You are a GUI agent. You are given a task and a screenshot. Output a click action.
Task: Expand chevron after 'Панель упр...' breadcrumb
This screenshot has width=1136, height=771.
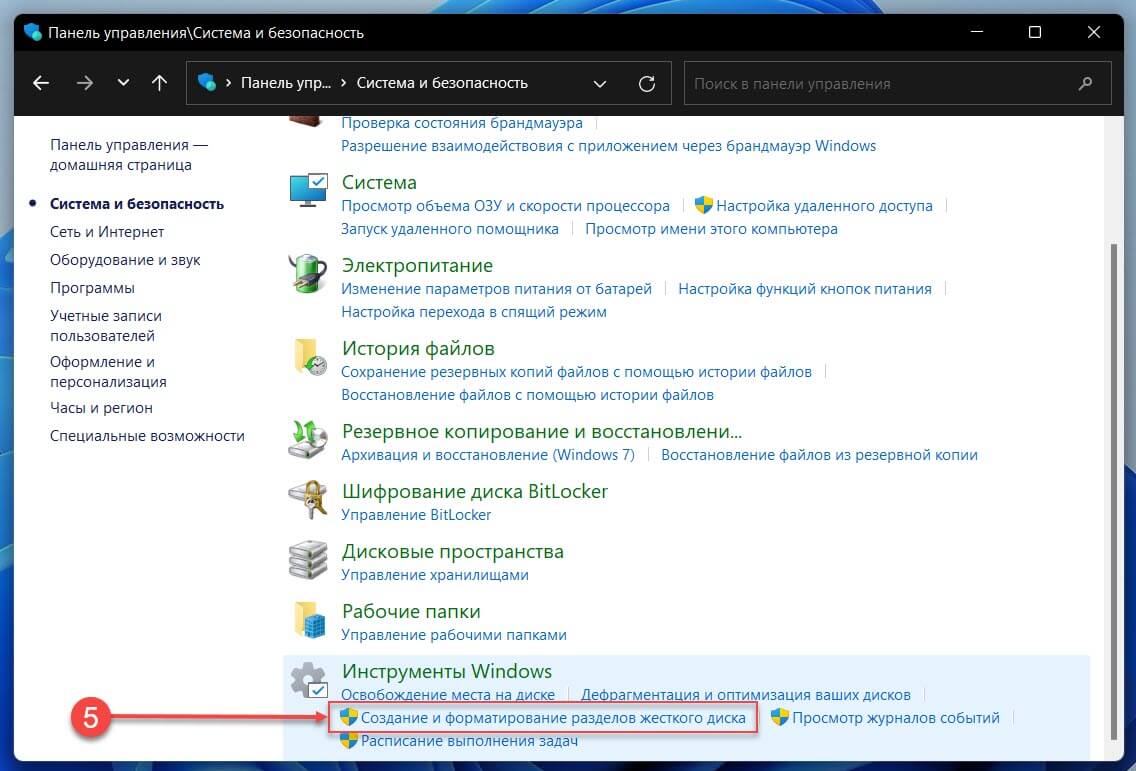(x=343, y=83)
